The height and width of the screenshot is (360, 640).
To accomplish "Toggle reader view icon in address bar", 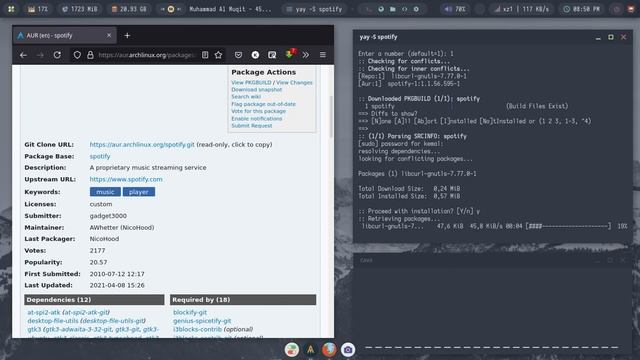I will tap(205, 55).
